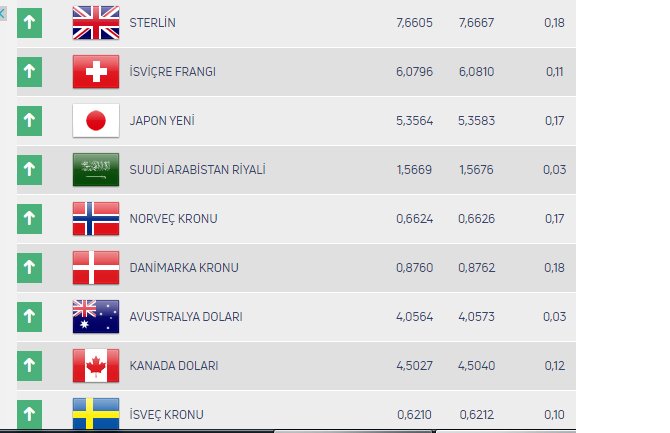
Task: Click the Australian flag icon
Action: pos(96,316)
